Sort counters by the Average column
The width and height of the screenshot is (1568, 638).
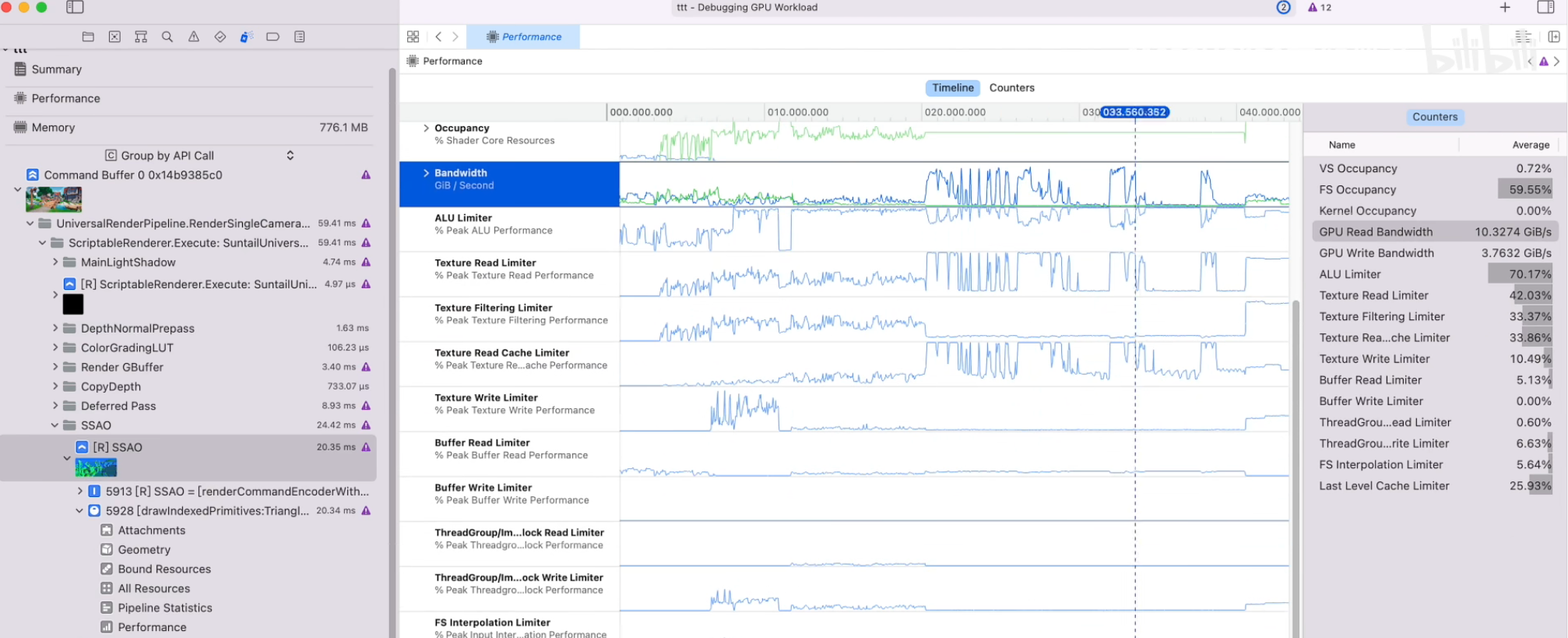coord(1530,145)
